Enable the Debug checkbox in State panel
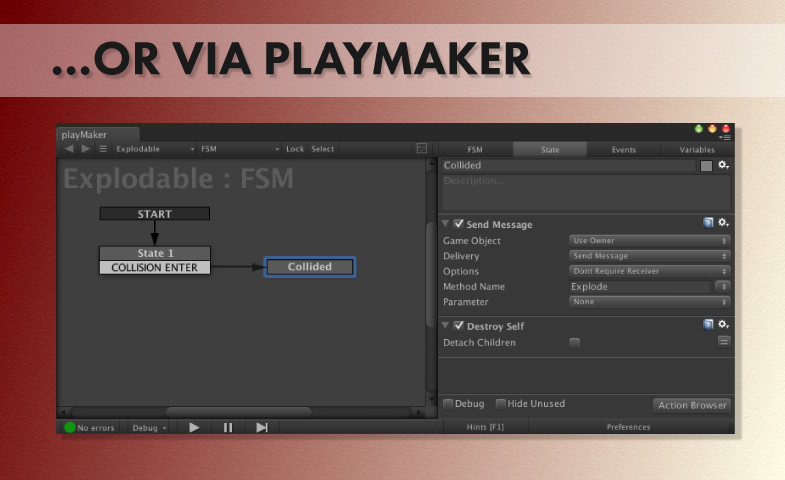This screenshot has width=785, height=480. click(449, 403)
